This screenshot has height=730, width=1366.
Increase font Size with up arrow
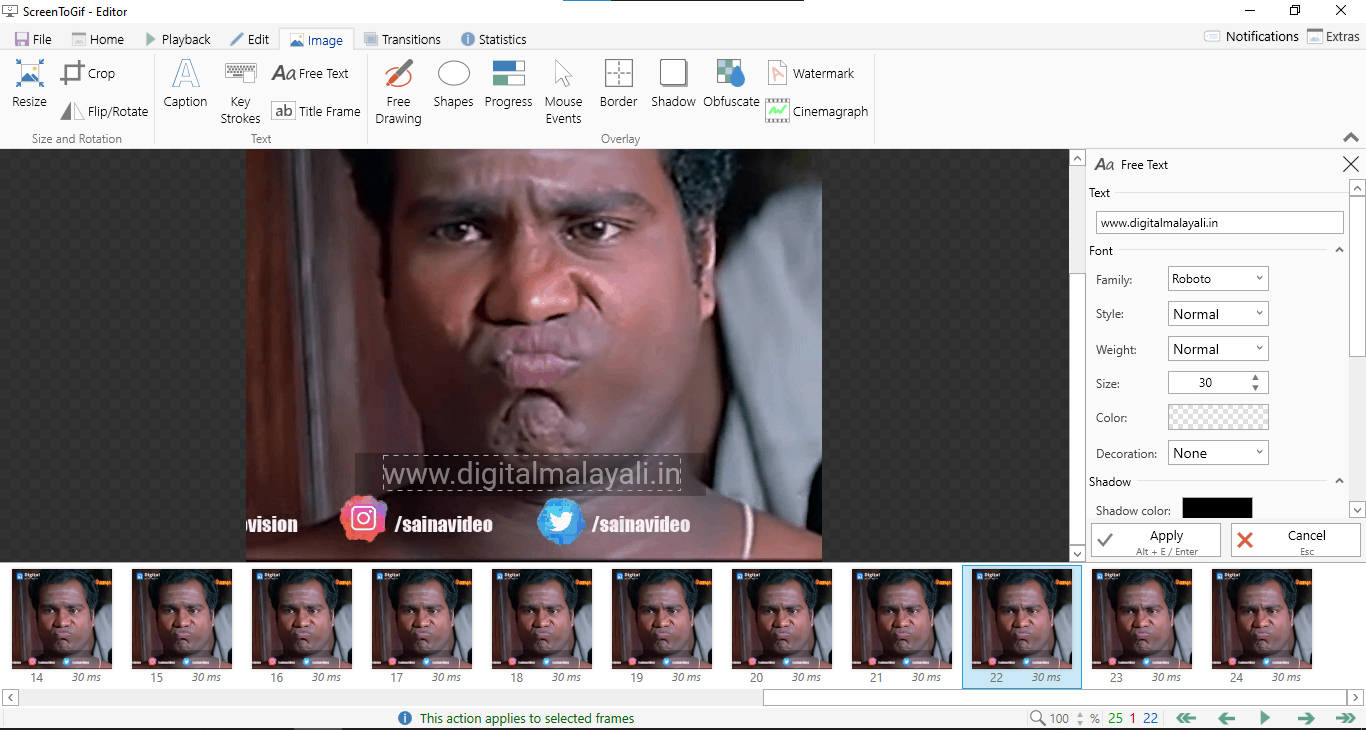[x=1255, y=378]
